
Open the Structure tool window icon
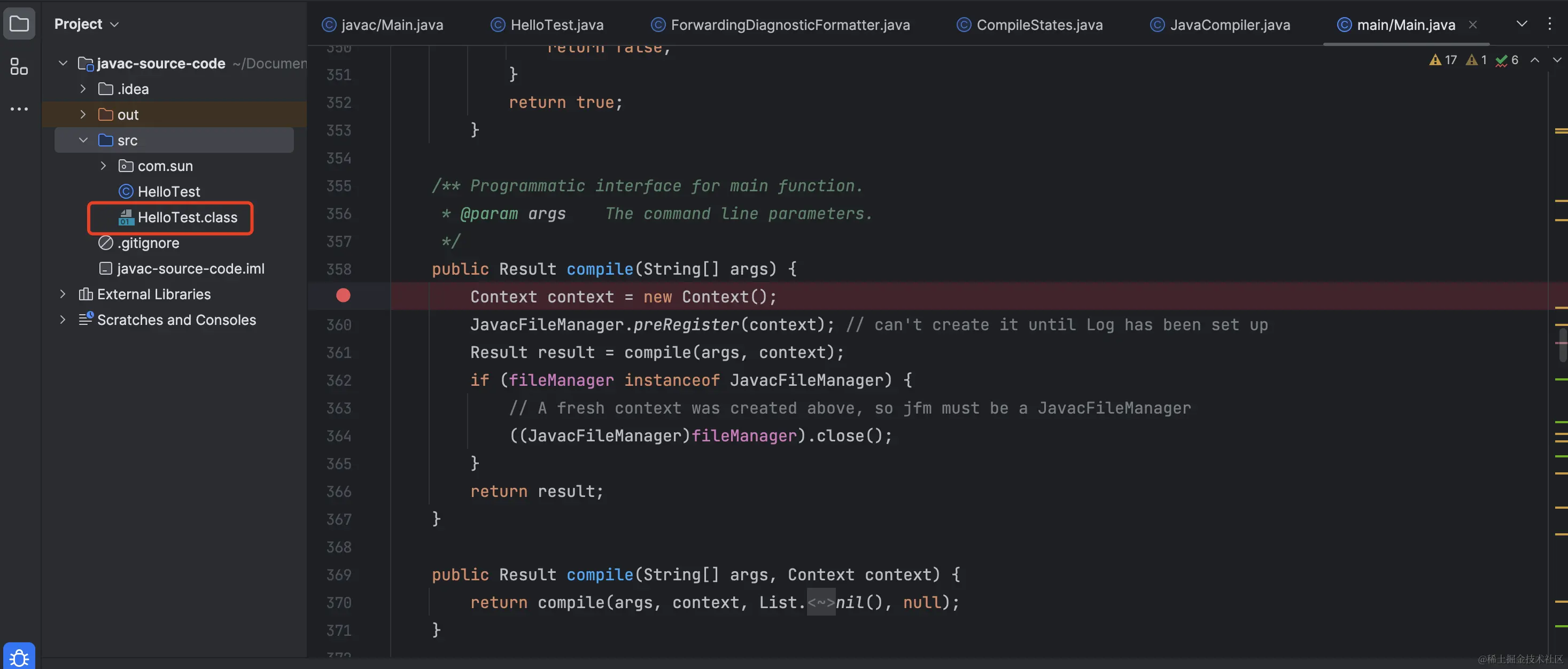point(19,66)
